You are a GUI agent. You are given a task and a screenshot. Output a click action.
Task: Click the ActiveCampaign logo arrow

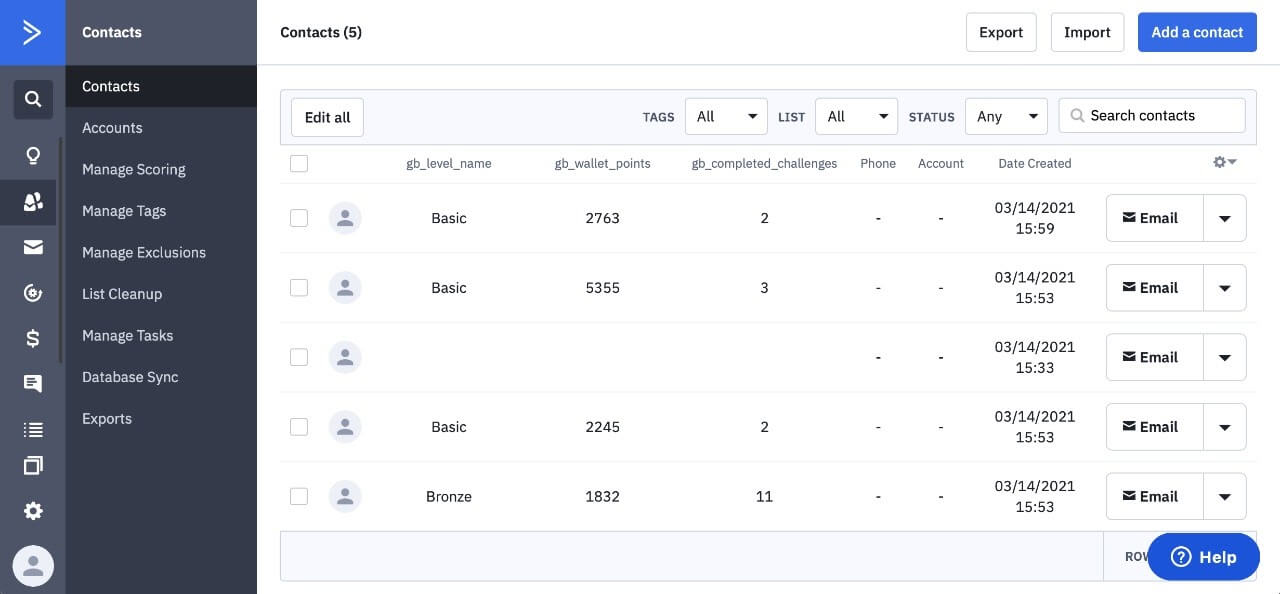click(x=32, y=32)
